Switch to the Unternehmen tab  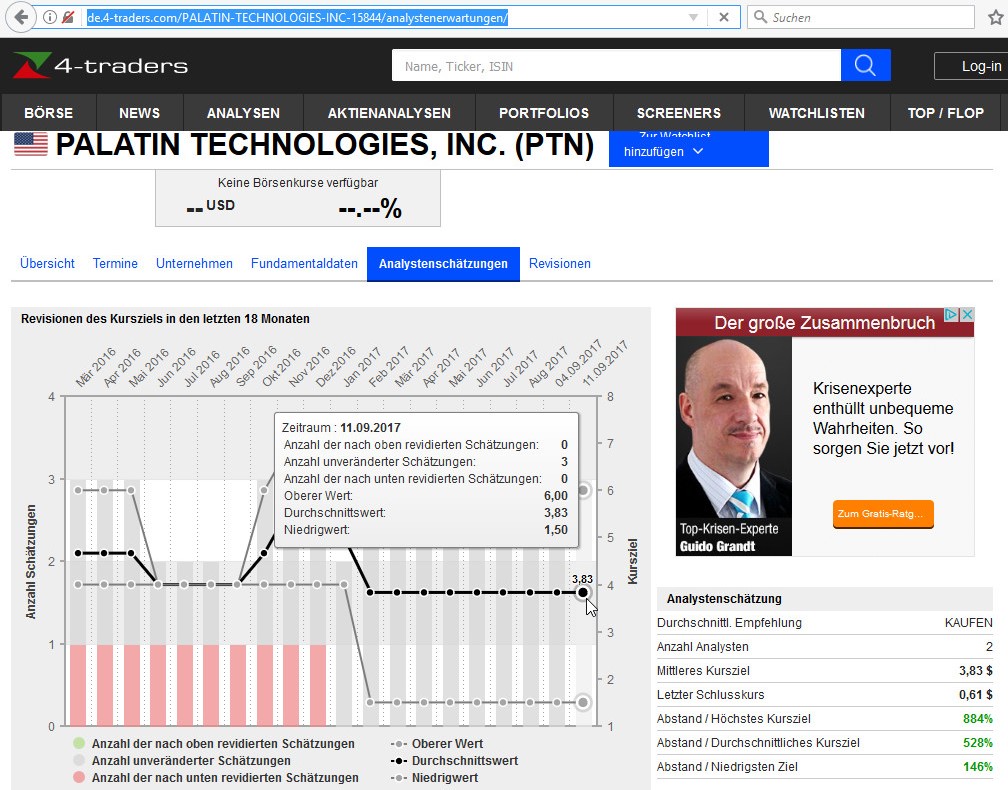tap(194, 264)
